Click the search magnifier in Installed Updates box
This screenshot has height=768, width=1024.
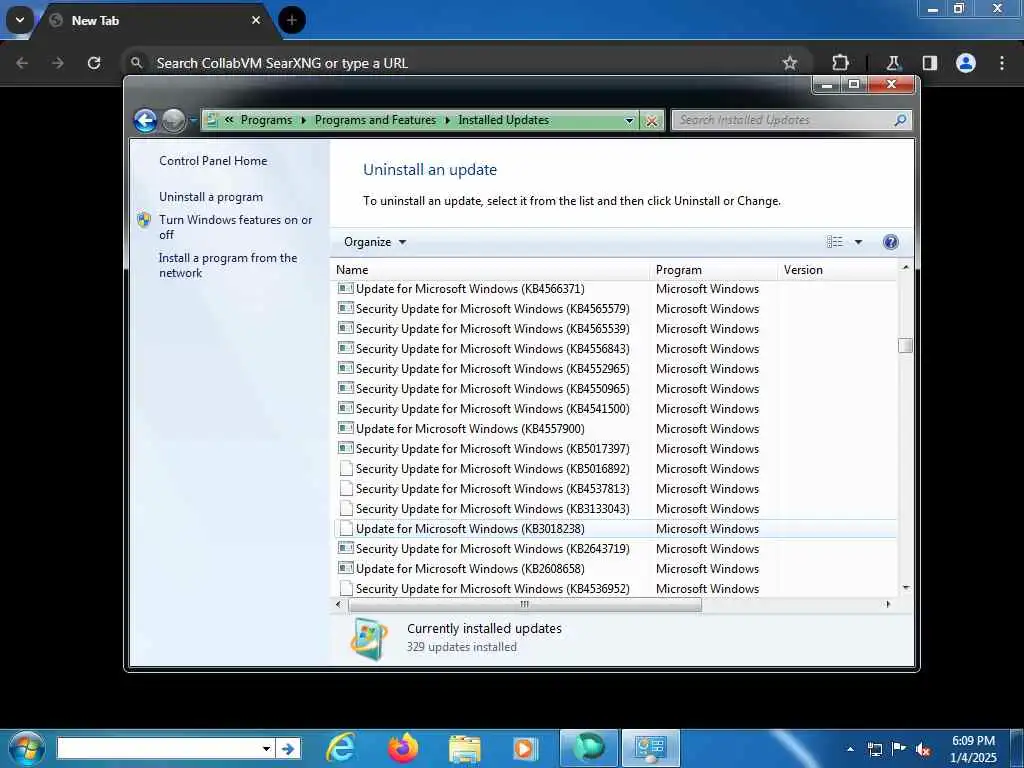click(x=900, y=120)
